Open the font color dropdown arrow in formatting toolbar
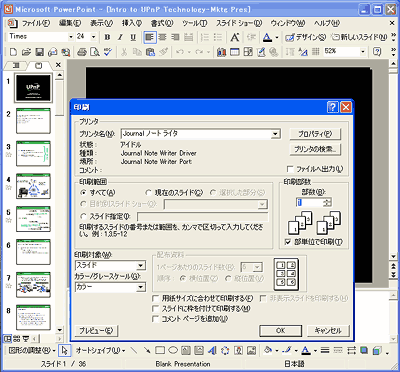400x372 pixels. tap(277, 37)
